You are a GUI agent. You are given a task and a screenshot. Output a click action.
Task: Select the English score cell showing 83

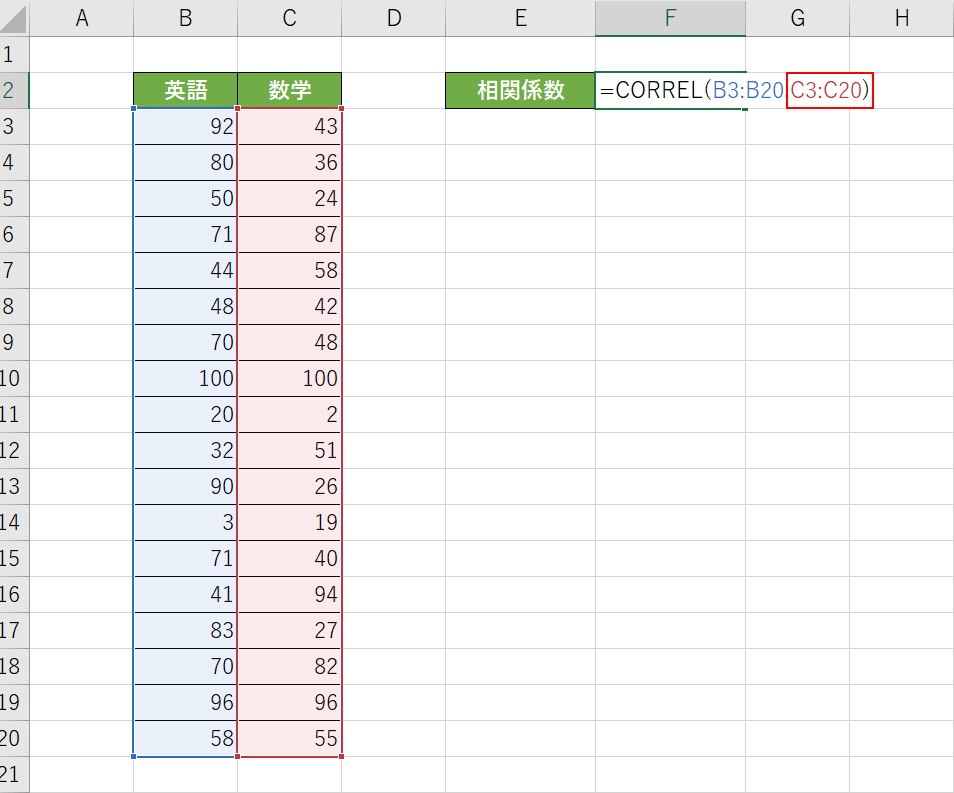pyautogui.click(x=185, y=631)
